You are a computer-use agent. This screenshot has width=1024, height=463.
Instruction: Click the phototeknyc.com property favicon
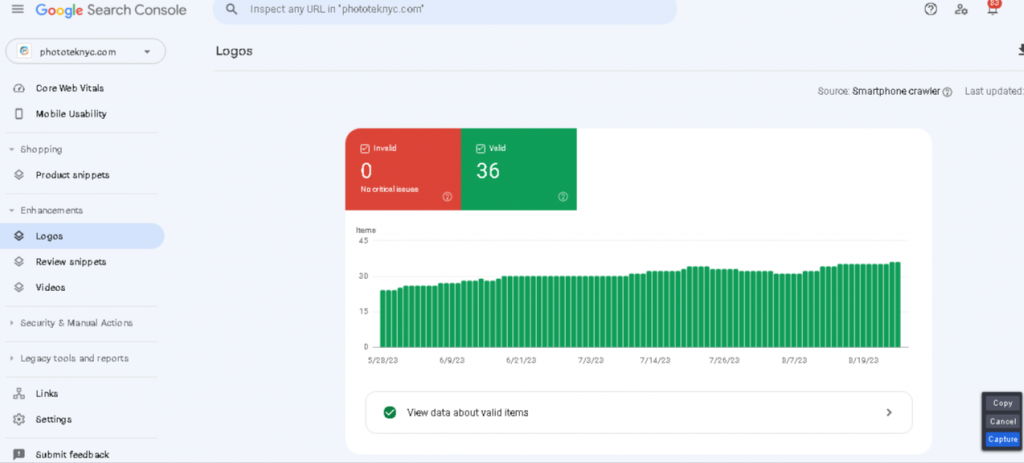24,51
